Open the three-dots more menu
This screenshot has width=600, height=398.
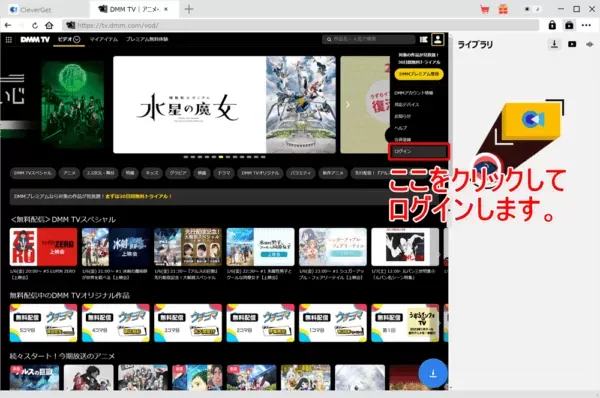586,25
